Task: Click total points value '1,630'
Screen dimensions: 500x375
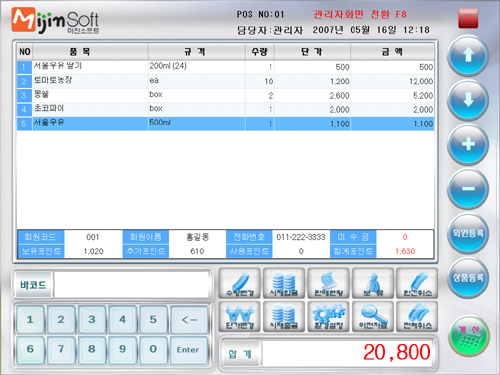Action: (405, 251)
